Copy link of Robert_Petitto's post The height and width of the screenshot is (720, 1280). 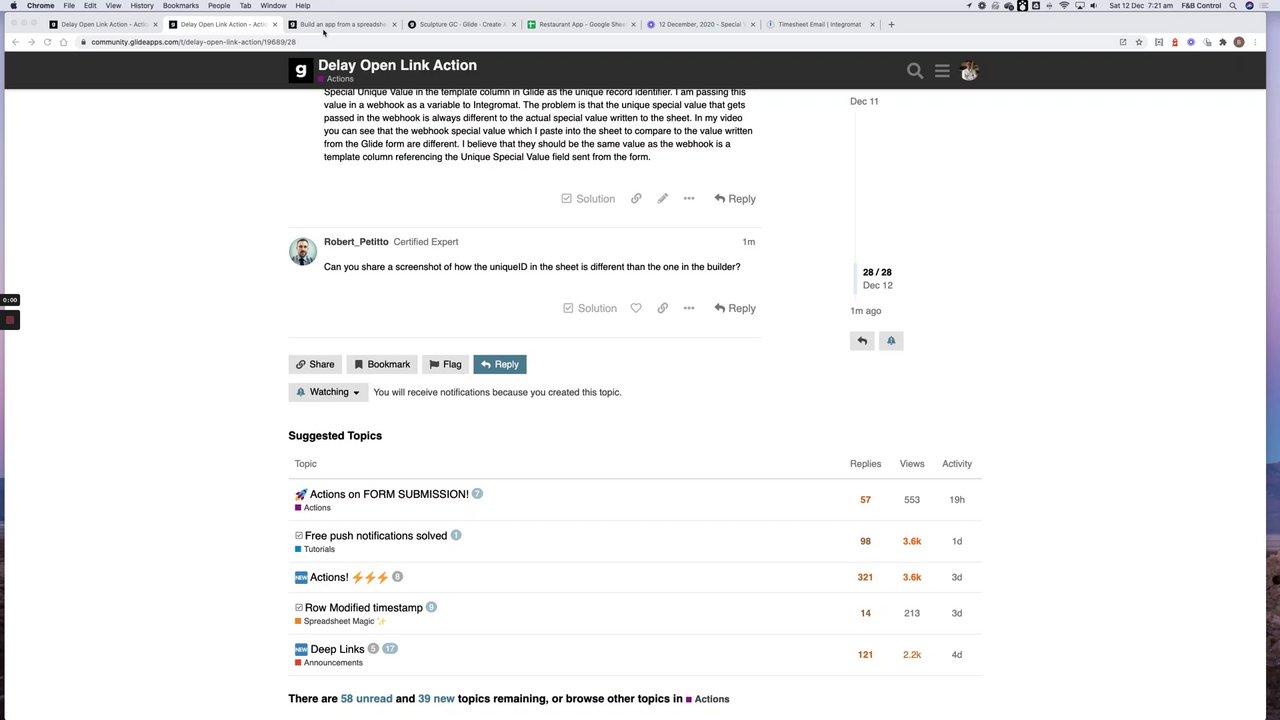(662, 308)
